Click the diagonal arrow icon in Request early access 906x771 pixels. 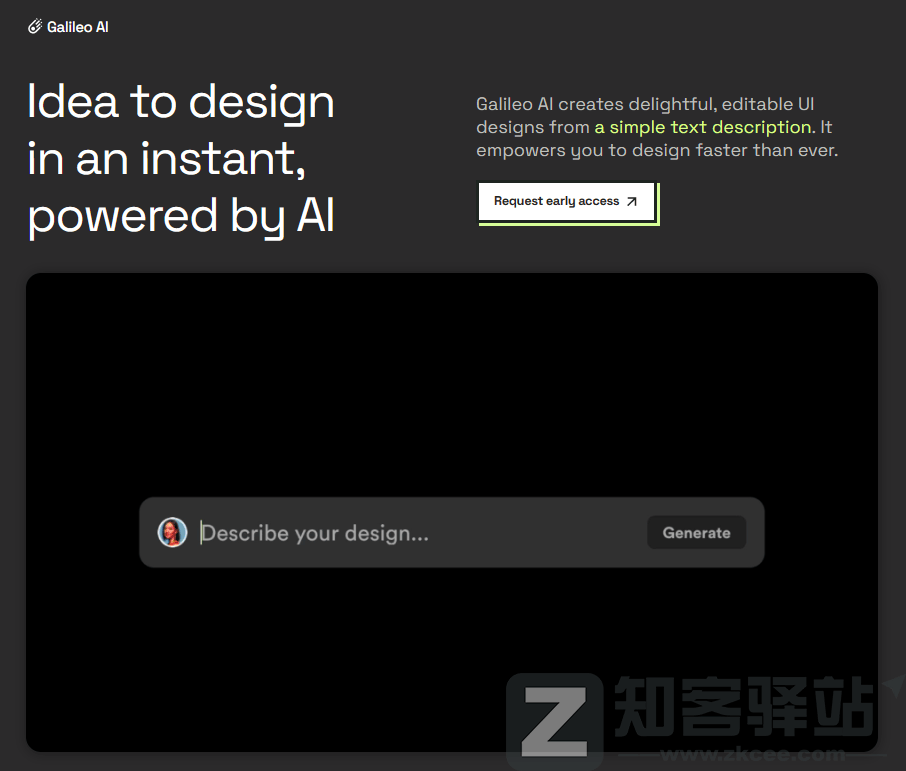631,202
